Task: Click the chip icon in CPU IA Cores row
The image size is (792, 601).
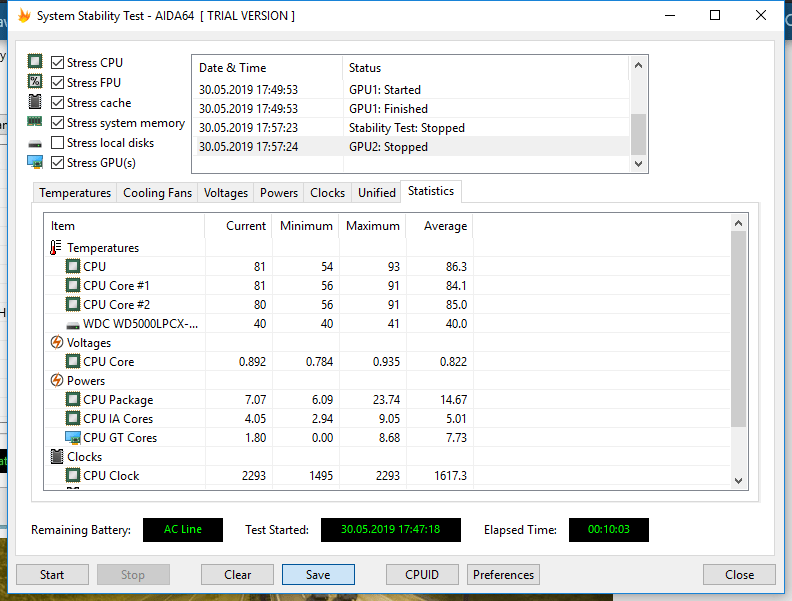Action: [73, 419]
